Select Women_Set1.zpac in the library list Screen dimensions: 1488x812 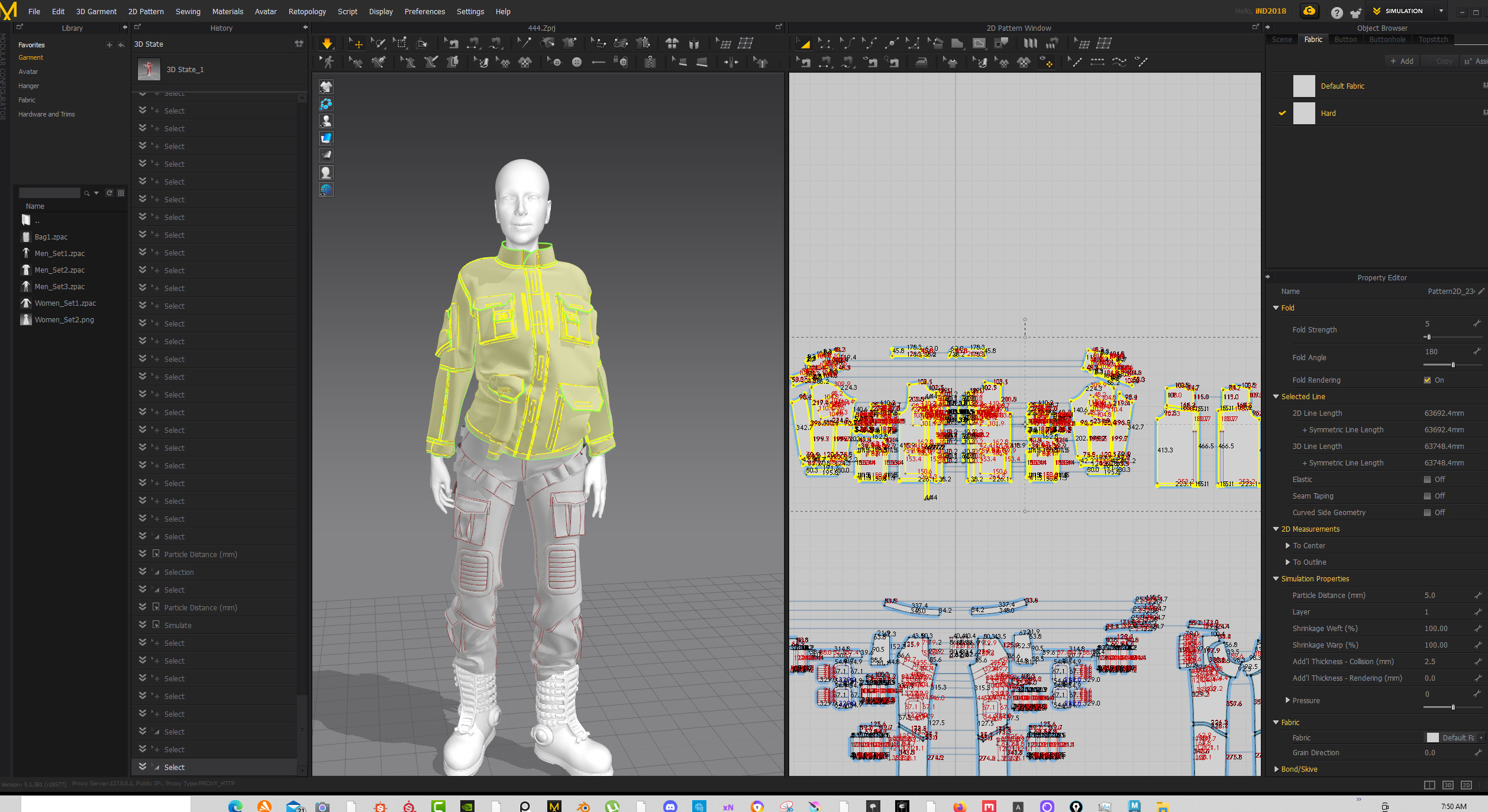[x=65, y=303]
